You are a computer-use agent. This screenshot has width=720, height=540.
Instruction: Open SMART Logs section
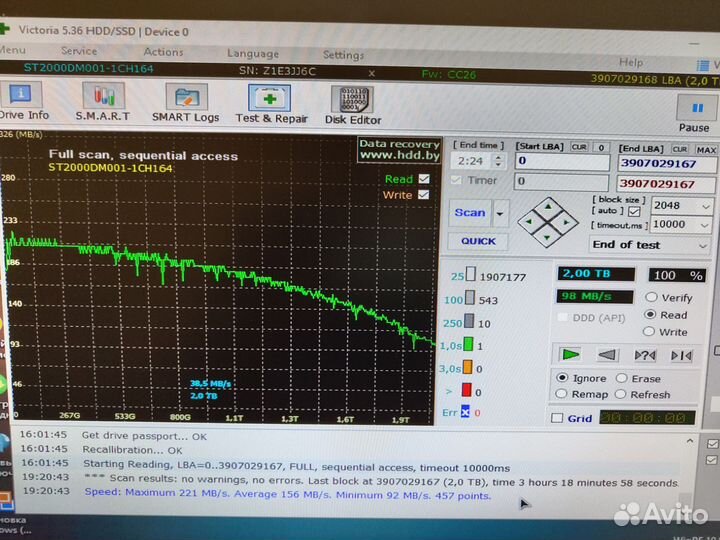pyautogui.click(x=185, y=103)
